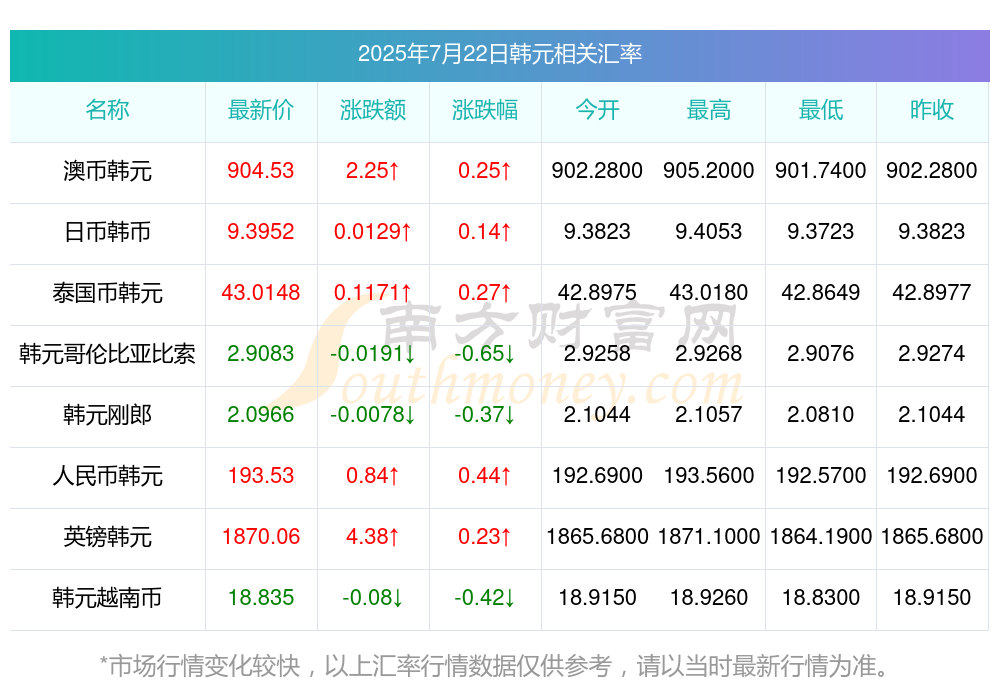Click change percent 0.44↑
The height and width of the screenshot is (698, 1000).
coord(485,475)
